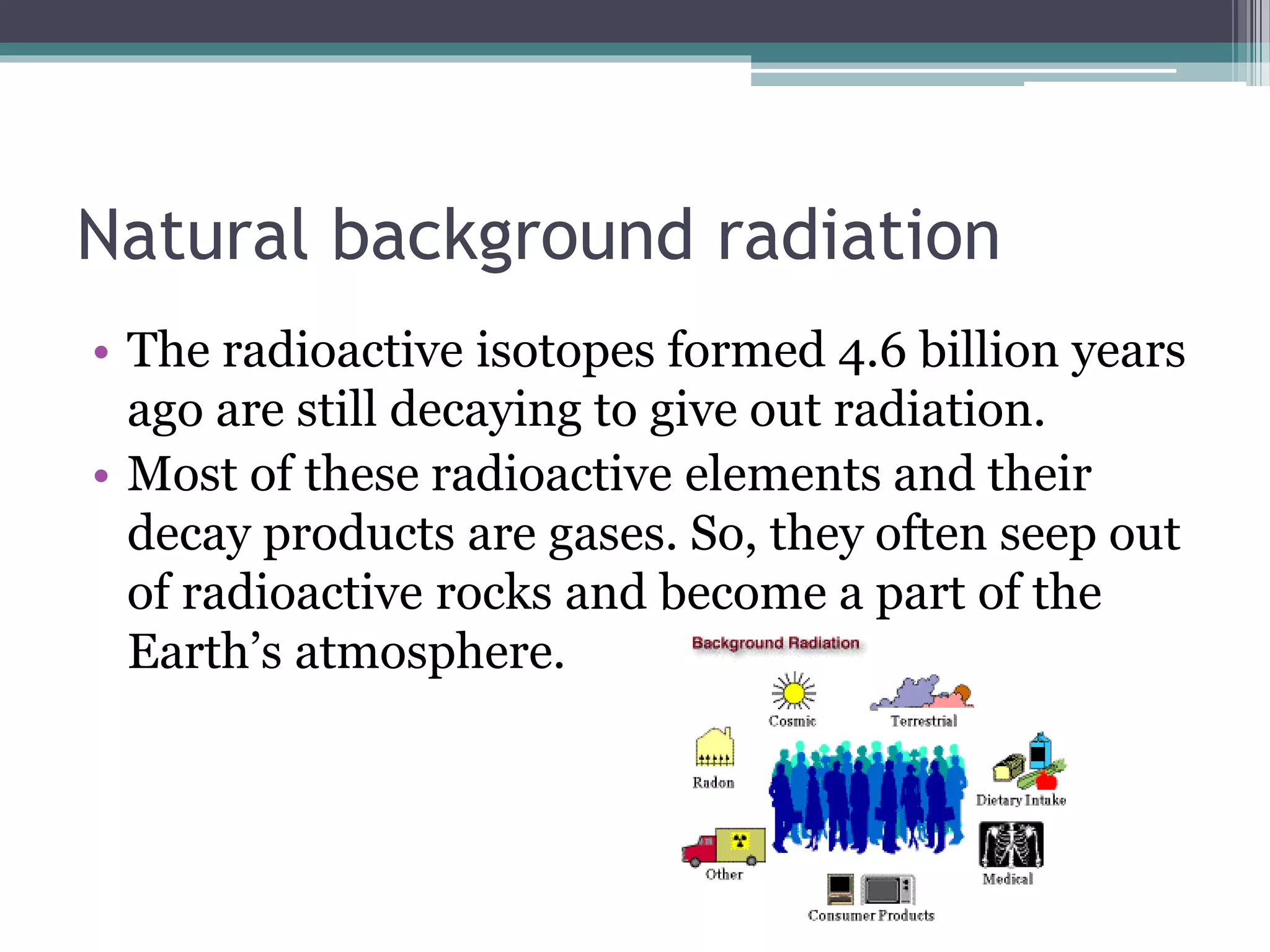Image resolution: width=1270 pixels, height=952 pixels.
Task: Click the Cosmic label text
Action: coord(793,721)
